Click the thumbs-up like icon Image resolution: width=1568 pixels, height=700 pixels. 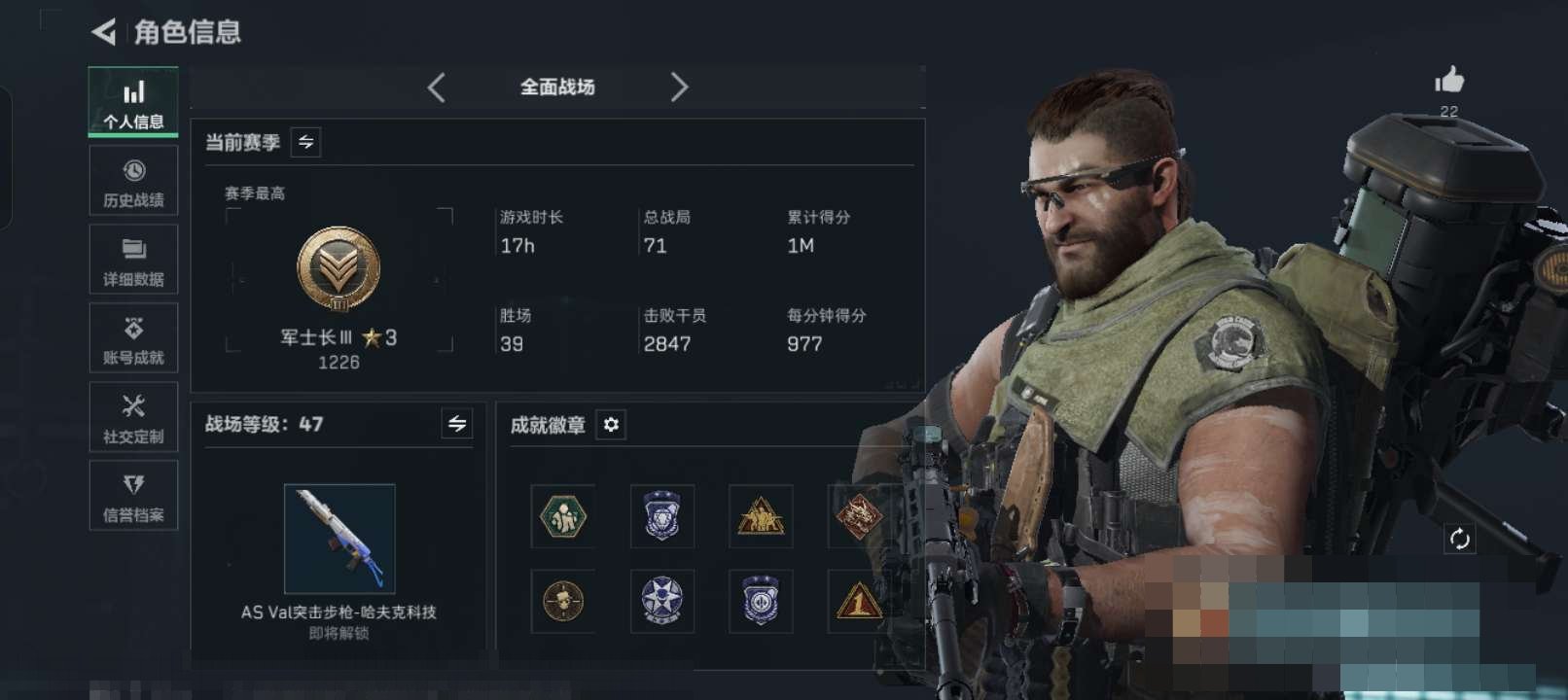(x=1449, y=80)
